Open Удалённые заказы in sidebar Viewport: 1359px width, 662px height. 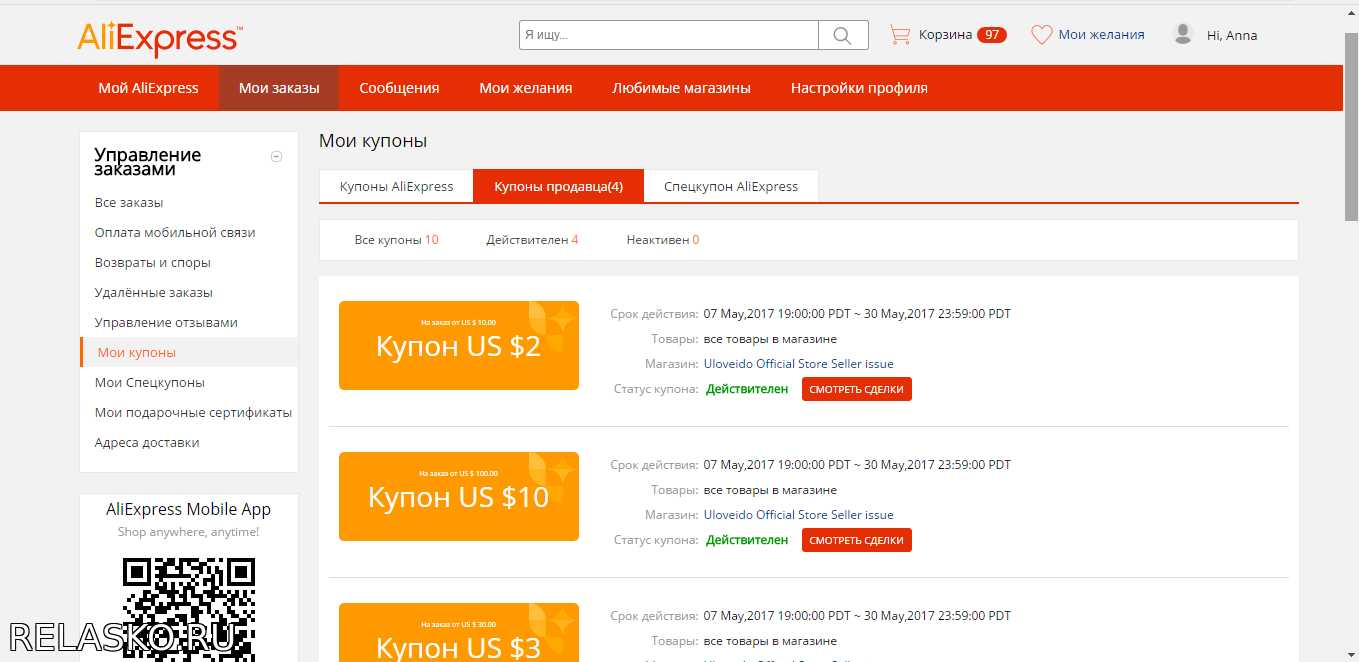tap(154, 293)
